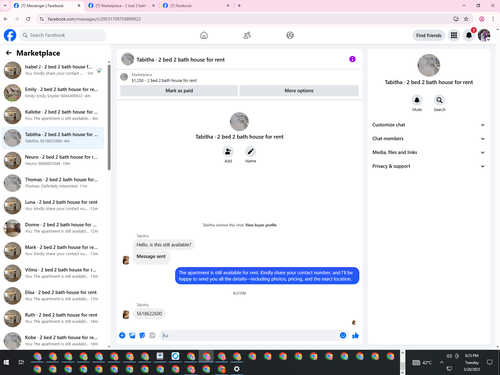Show hidden system tray icons
This screenshot has width=500, height=375.
click(x=441, y=362)
